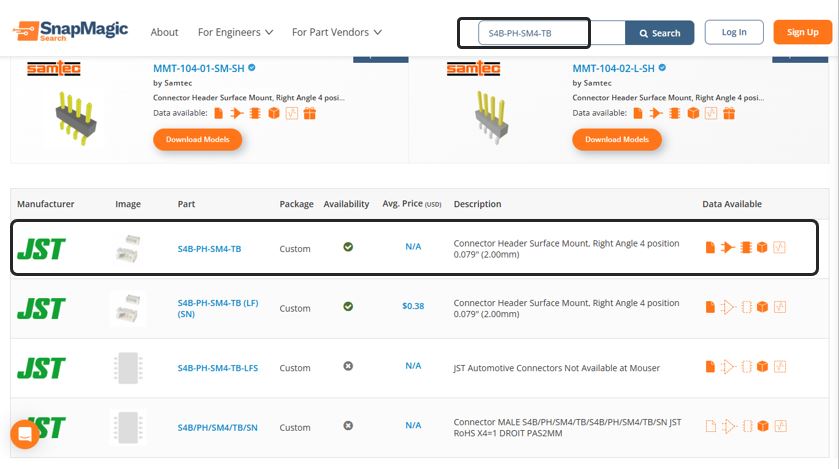This screenshot has width=839, height=469.
Task: Click the Manufacturer column header
Action: coord(45,204)
